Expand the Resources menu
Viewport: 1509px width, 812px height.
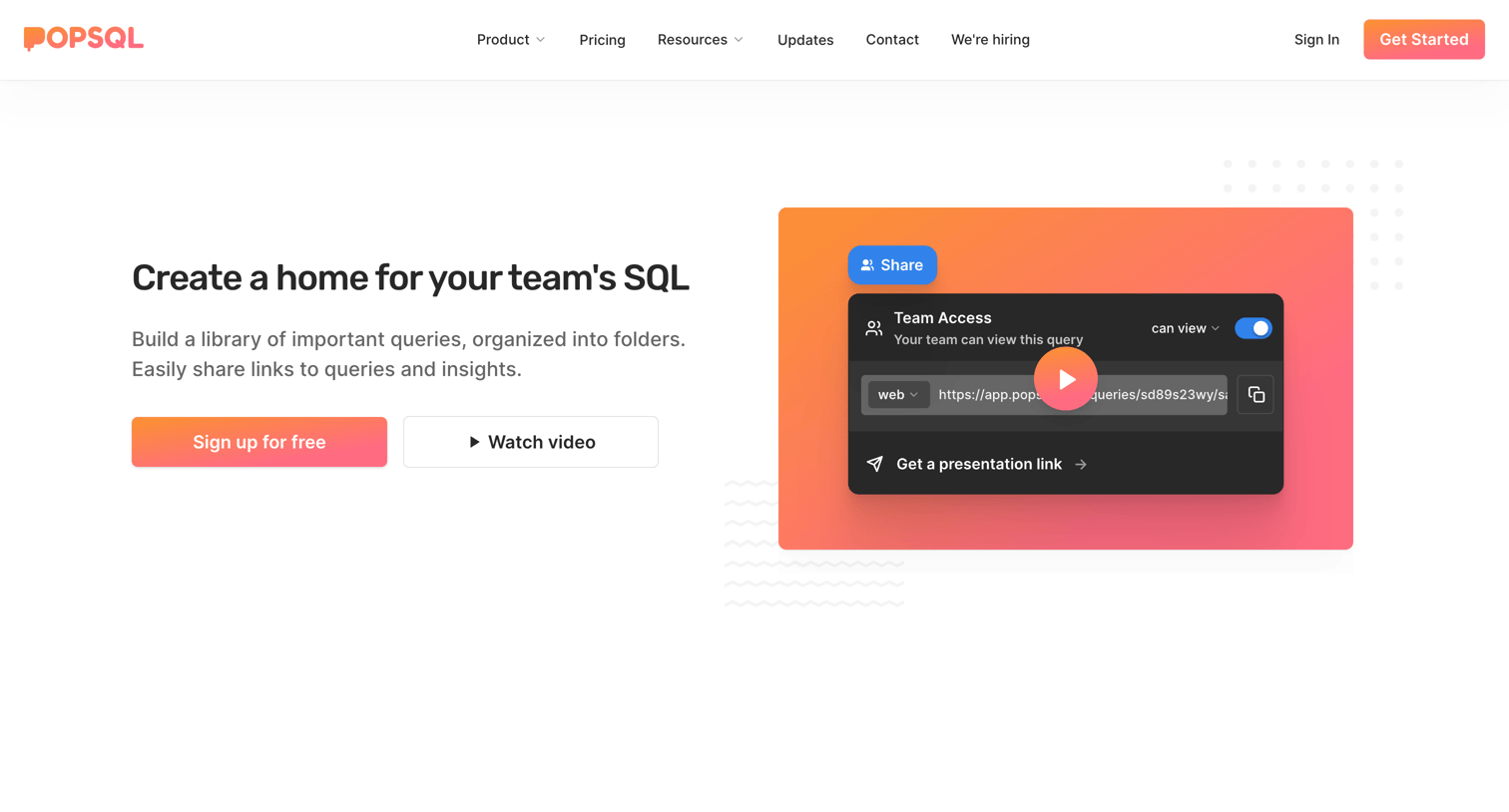(x=701, y=40)
